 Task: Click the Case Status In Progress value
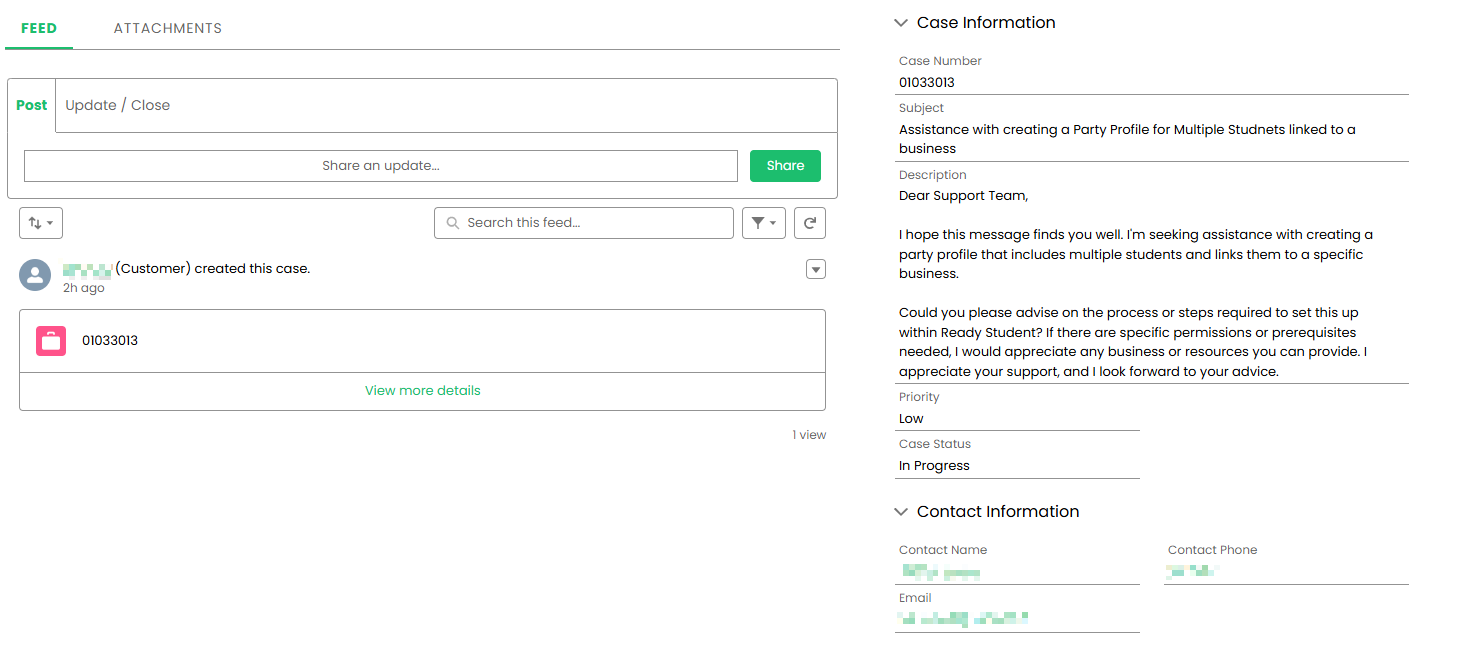(x=934, y=466)
